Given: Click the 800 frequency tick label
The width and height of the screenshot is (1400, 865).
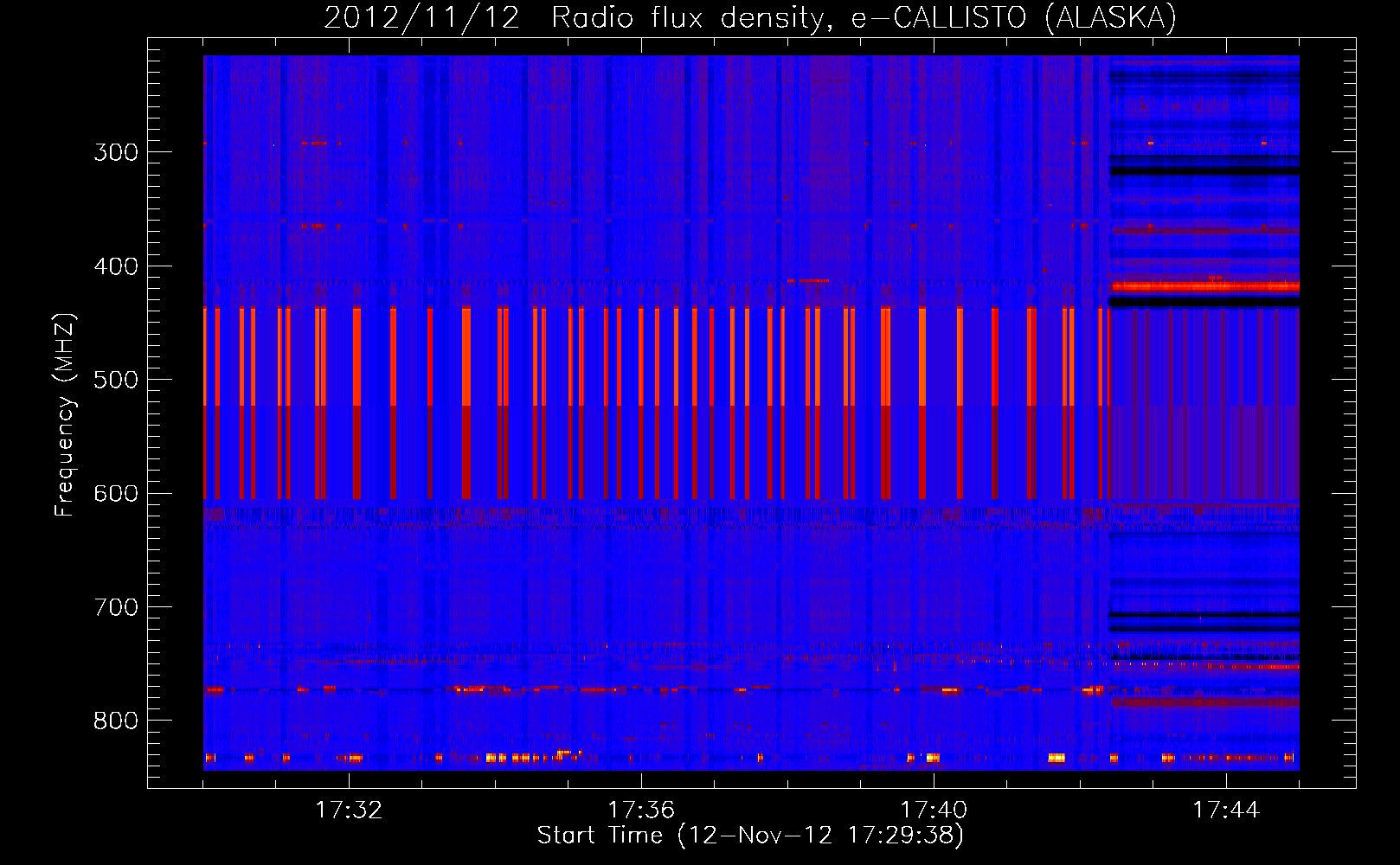Looking at the screenshot, I should coord(116,721).
